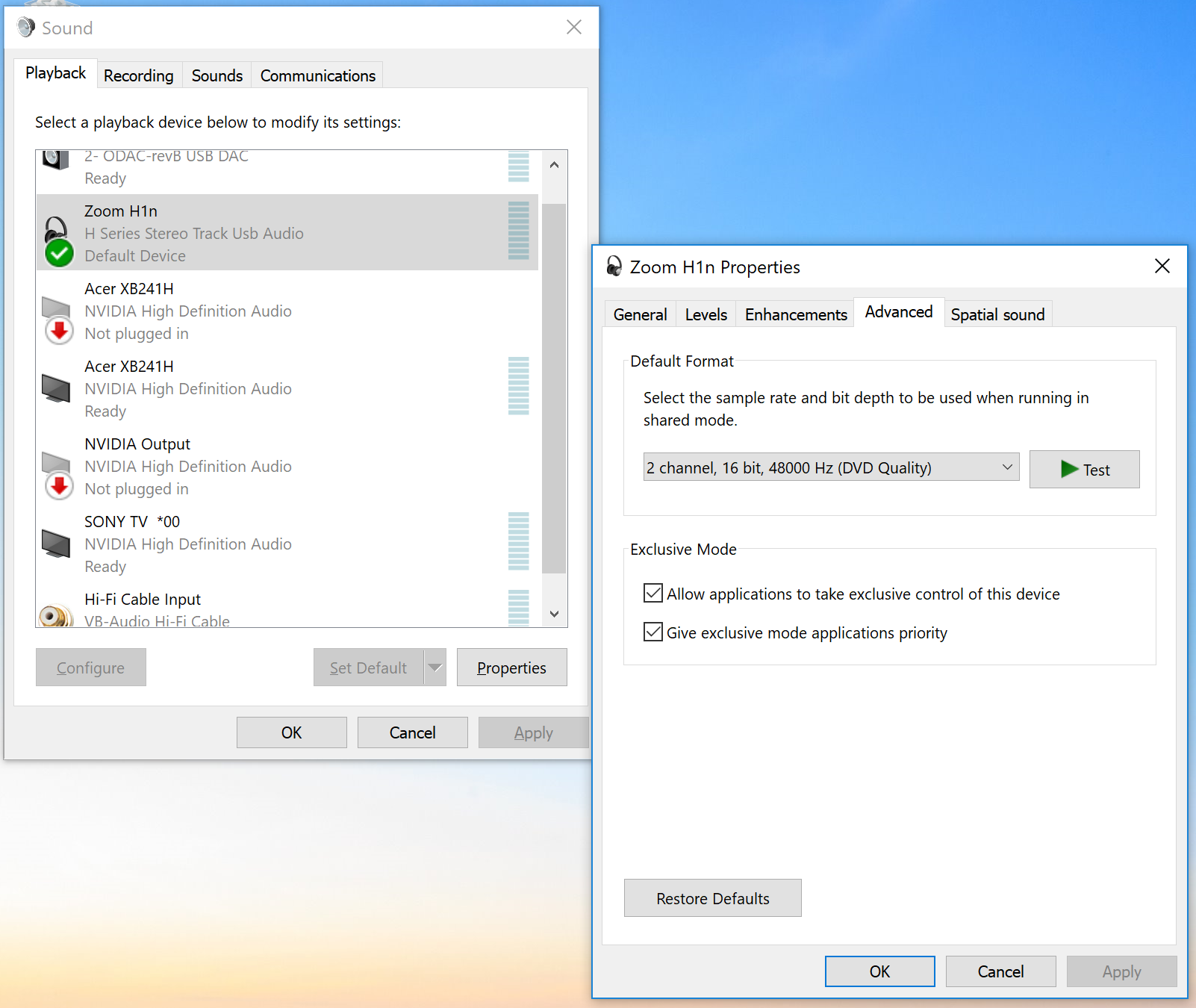
Task: Switch to the Recording tab
Action: 139,76
